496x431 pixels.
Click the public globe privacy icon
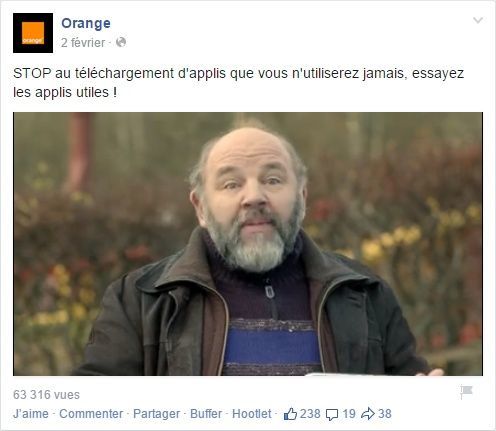[121, 42]
